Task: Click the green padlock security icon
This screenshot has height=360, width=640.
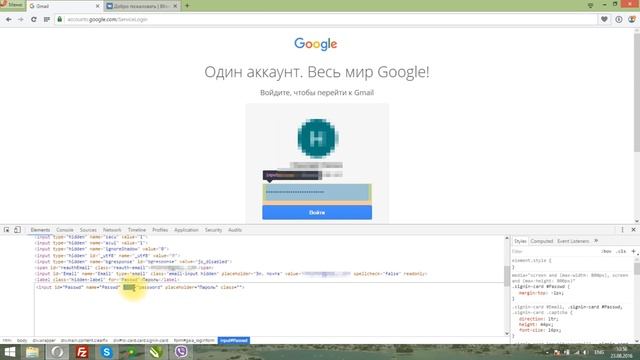Action: tap(60, 19)
